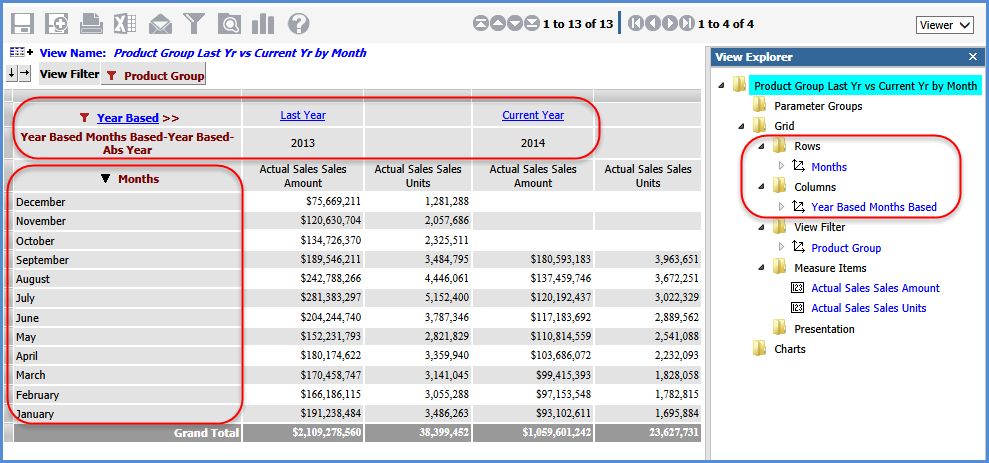Screen dimensions: 989x463
Task: Open the funnel Filter toolbar icon
Action: click(194, 24)
